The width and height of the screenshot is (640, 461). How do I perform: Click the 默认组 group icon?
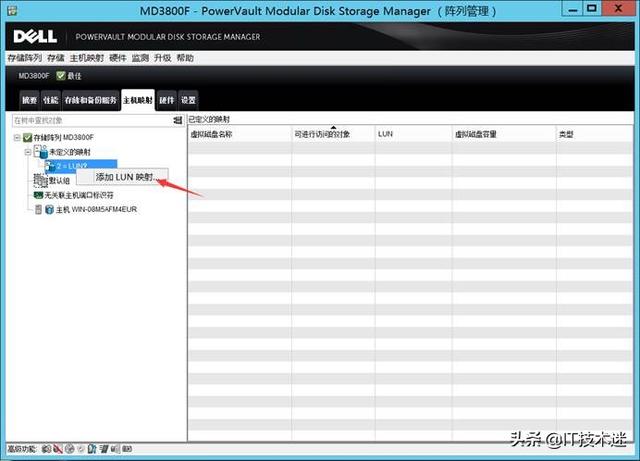tap(40, 180)
